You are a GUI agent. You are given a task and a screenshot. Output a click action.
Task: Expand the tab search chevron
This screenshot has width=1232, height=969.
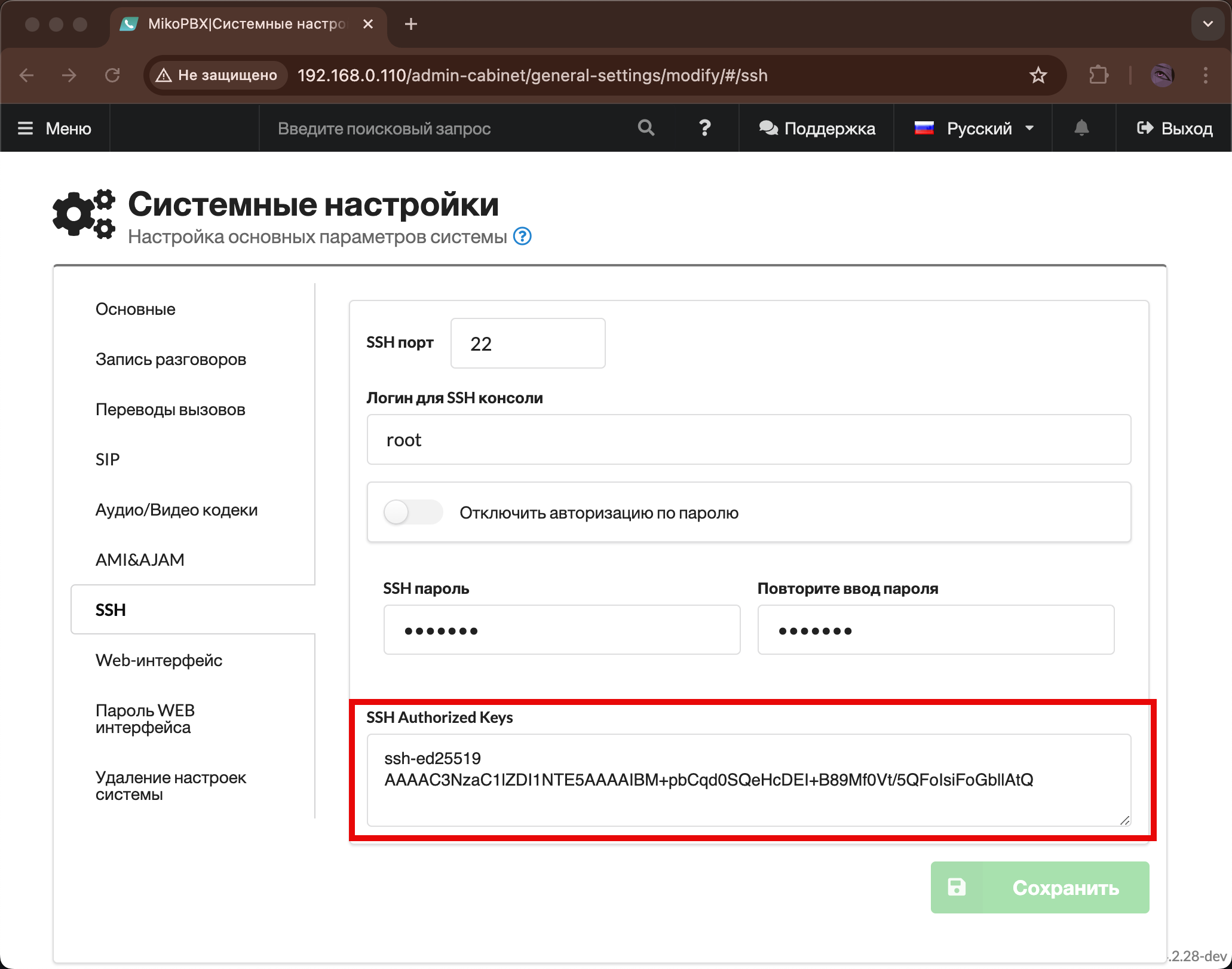point(1208,24)
